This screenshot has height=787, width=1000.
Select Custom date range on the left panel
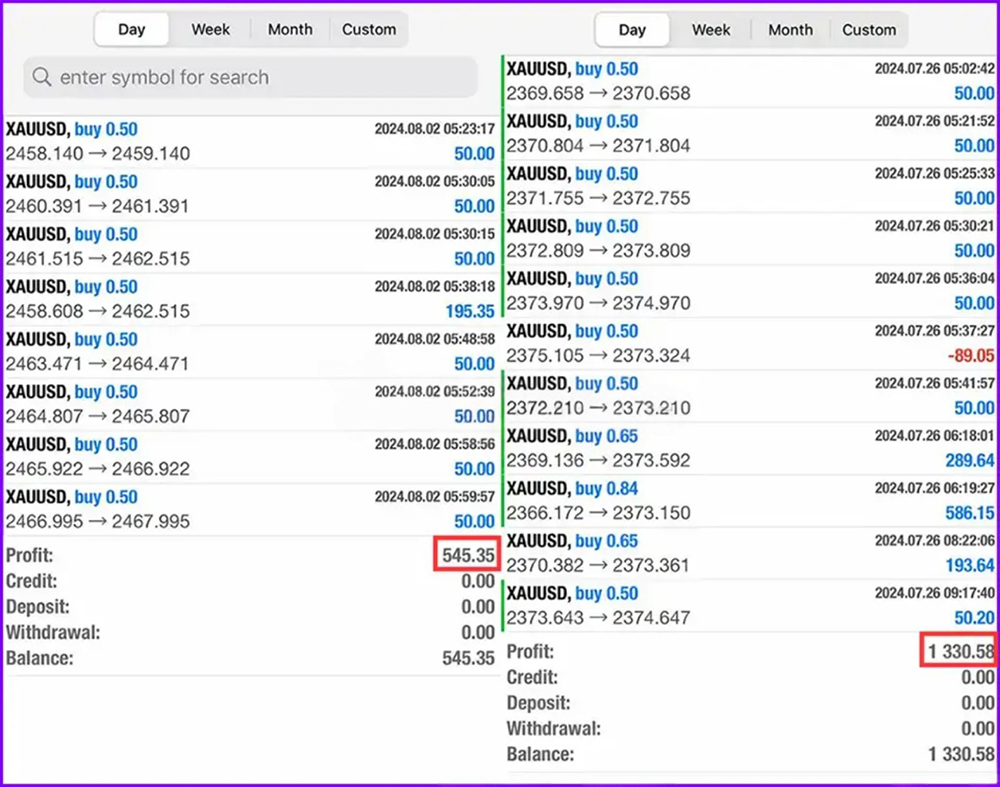pos(369,29)
